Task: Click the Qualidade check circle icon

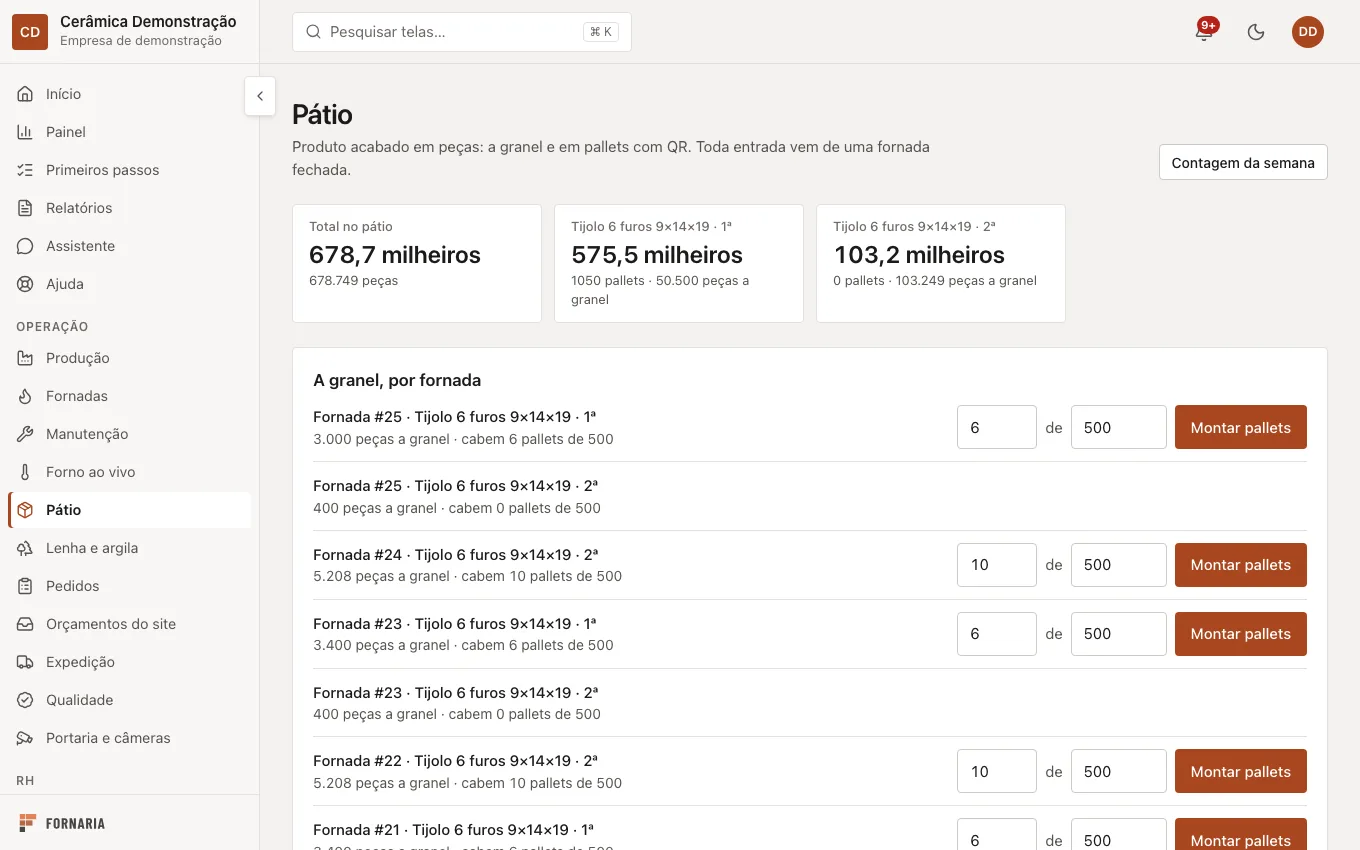Action: 25,700
